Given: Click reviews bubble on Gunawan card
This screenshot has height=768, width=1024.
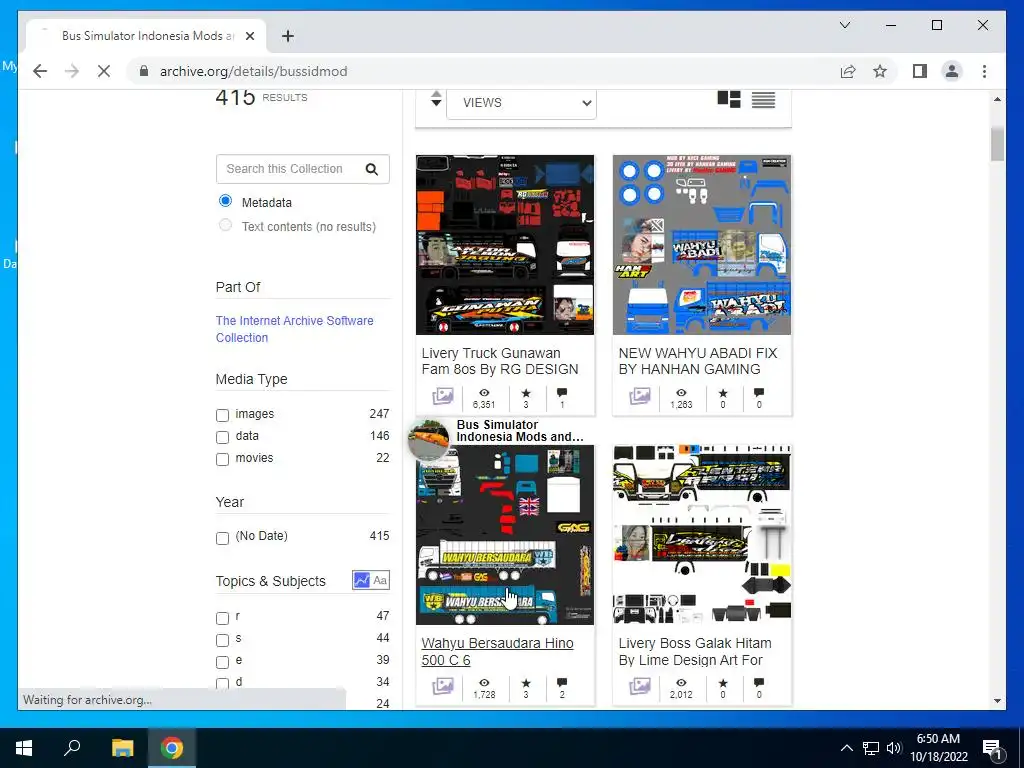Looking at the screenshot, I should pos(562,392).
